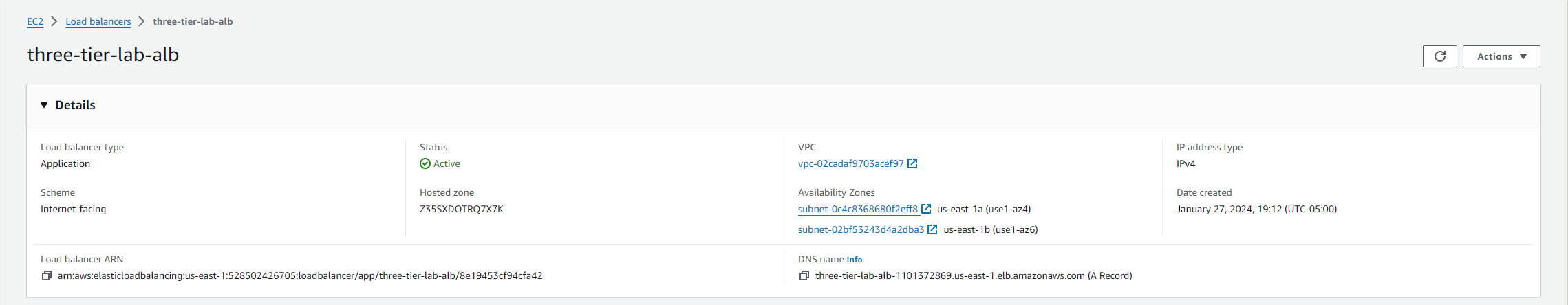Copy the DNS name
1568x305 pixels.
tap(804, 275)
